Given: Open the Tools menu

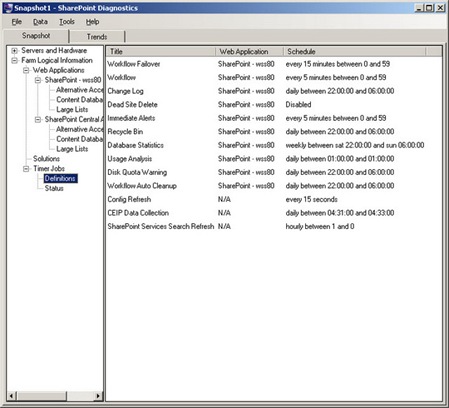Looking at the screenshot, I should (x=67, y=22).
